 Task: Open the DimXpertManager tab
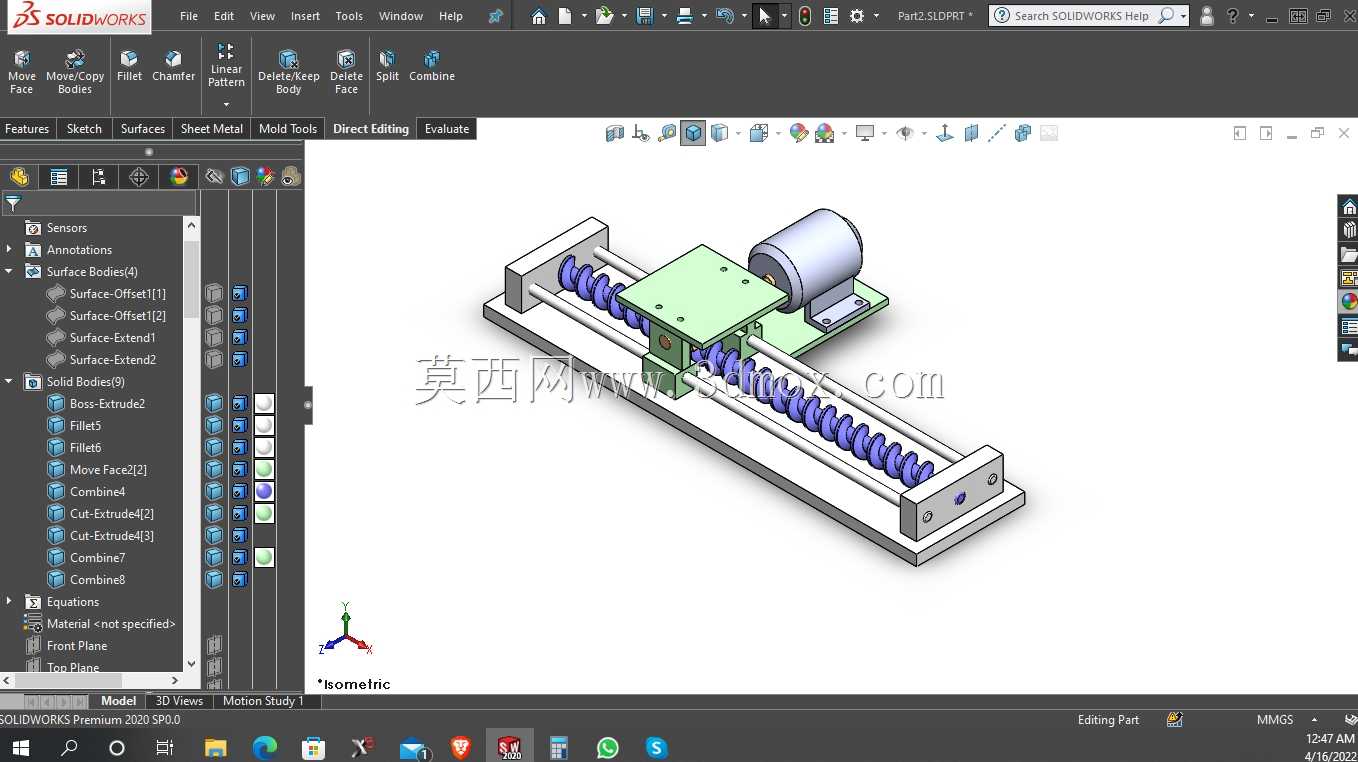[139, 177]
